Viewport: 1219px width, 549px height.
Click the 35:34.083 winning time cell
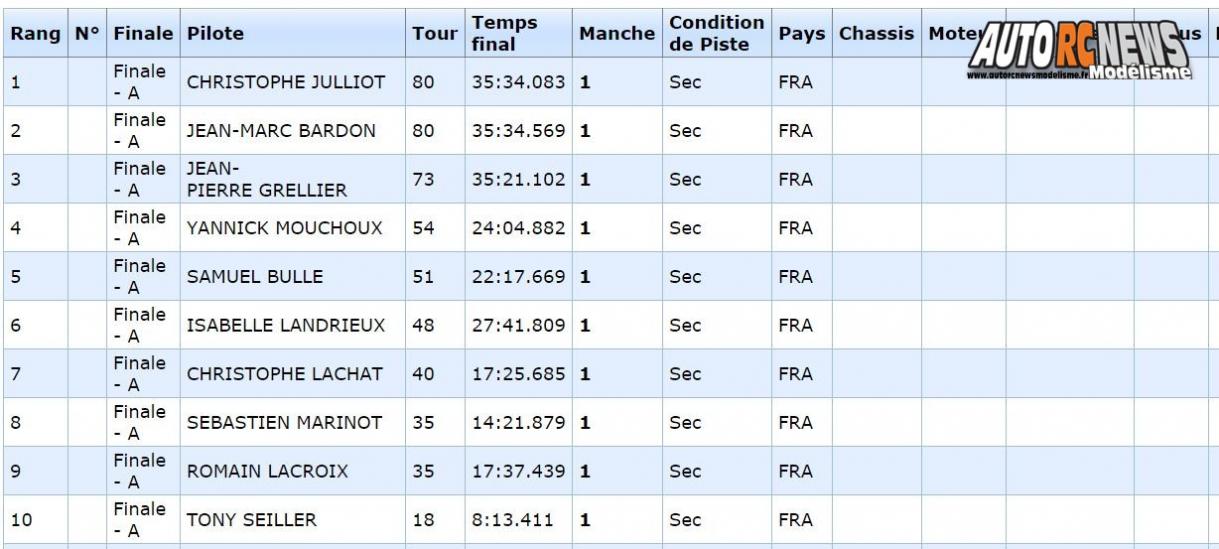point(518,82)
